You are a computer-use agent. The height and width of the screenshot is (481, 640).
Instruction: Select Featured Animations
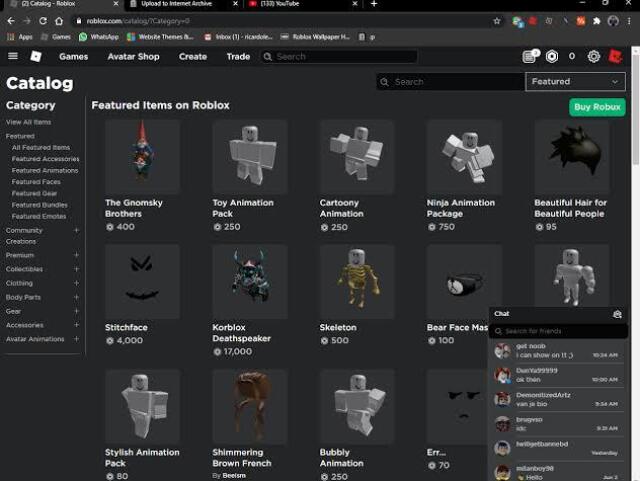tap(45, 170)
